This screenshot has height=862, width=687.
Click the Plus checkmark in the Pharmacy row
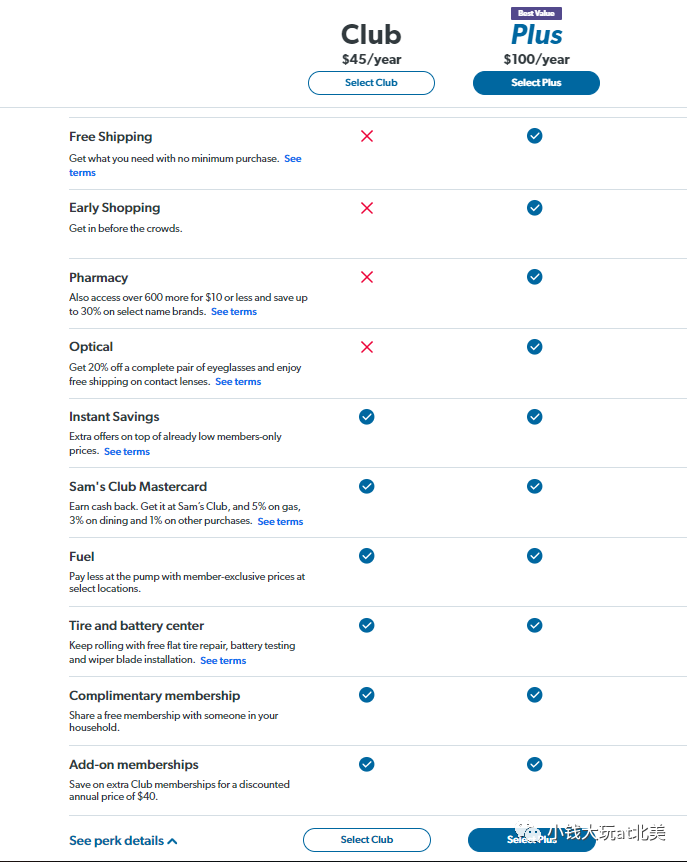click(x=535, y=276)
